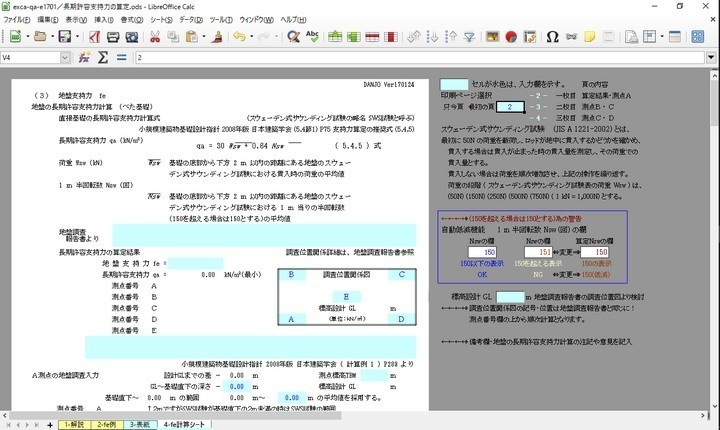Click the Open file folder icon
The image size is (720, 430).
(40, 36)
